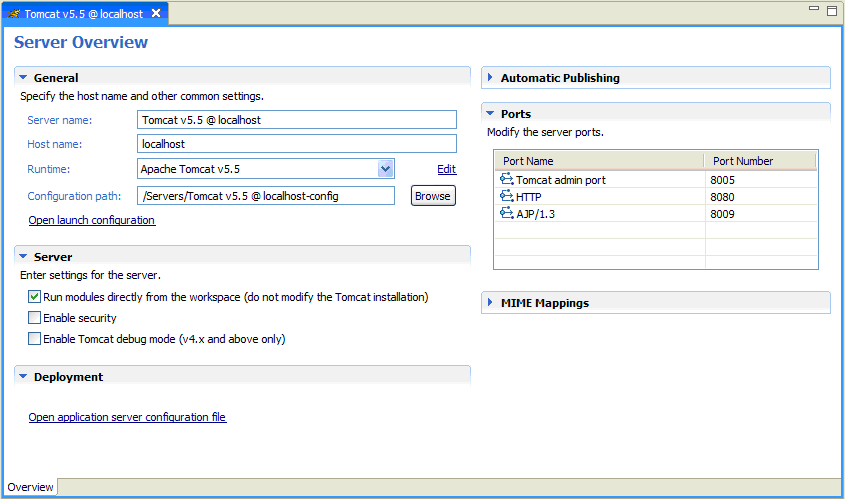Open the Runtime dropdown list

tap(385, 169)
